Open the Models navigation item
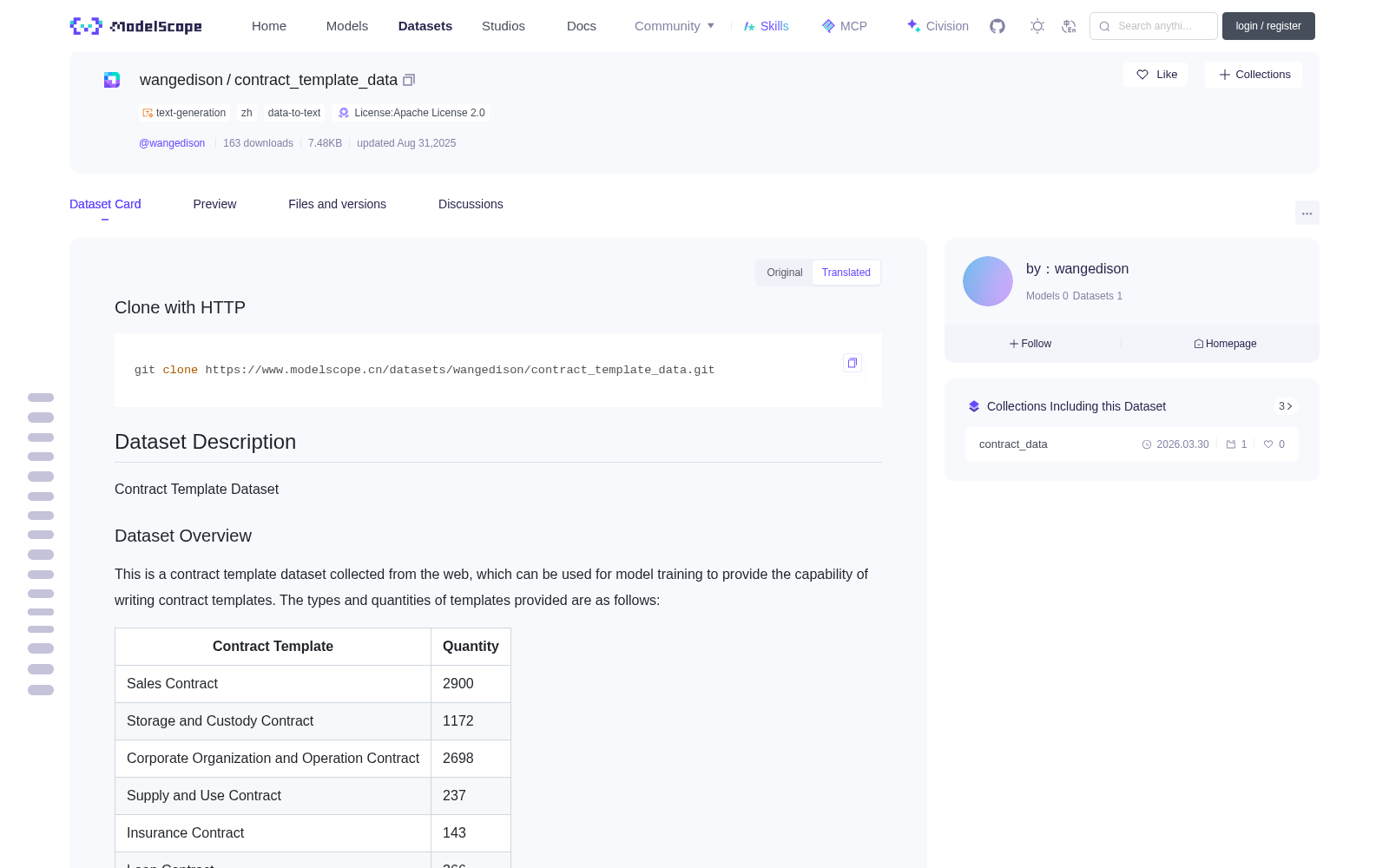Screen dimensions: 1389x868 click(347, 26)
